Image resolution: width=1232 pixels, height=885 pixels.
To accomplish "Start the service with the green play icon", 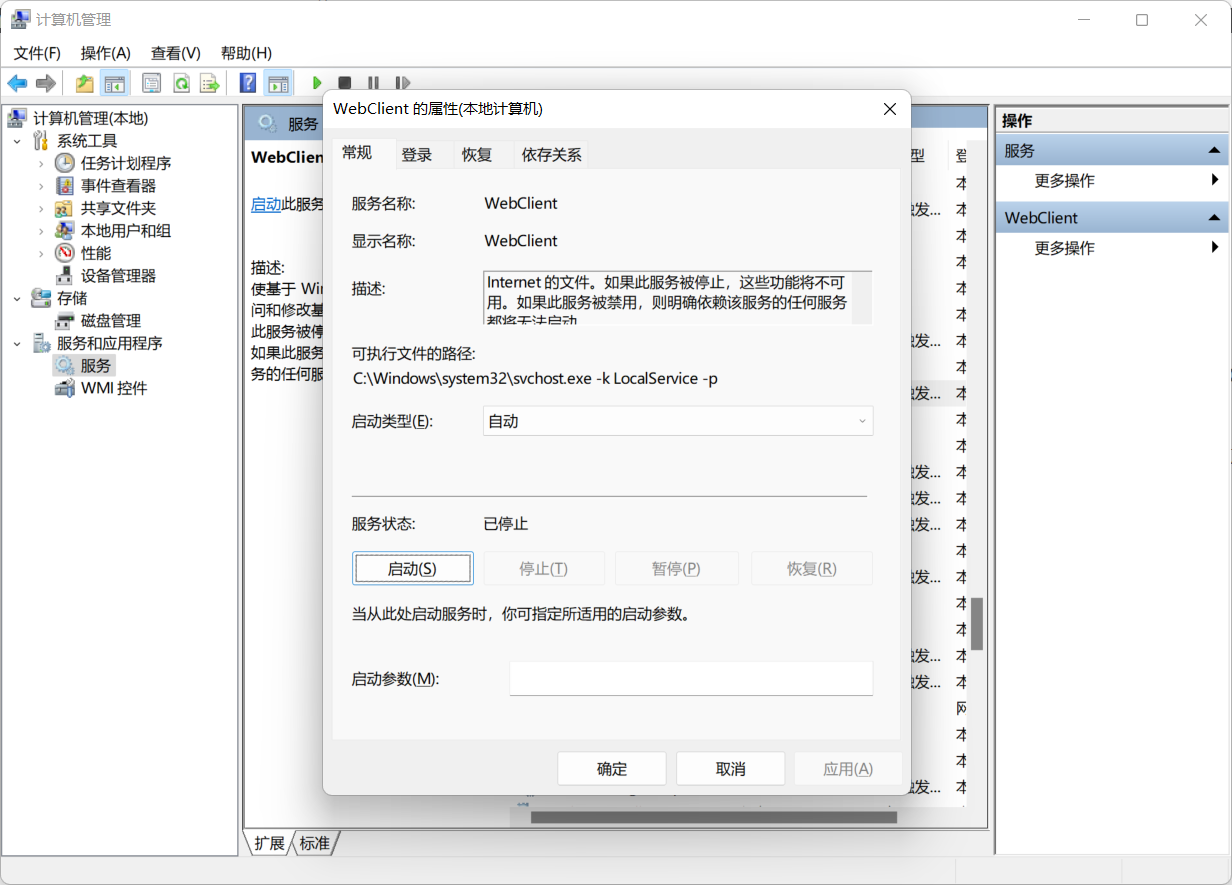I will coord(317,83).
